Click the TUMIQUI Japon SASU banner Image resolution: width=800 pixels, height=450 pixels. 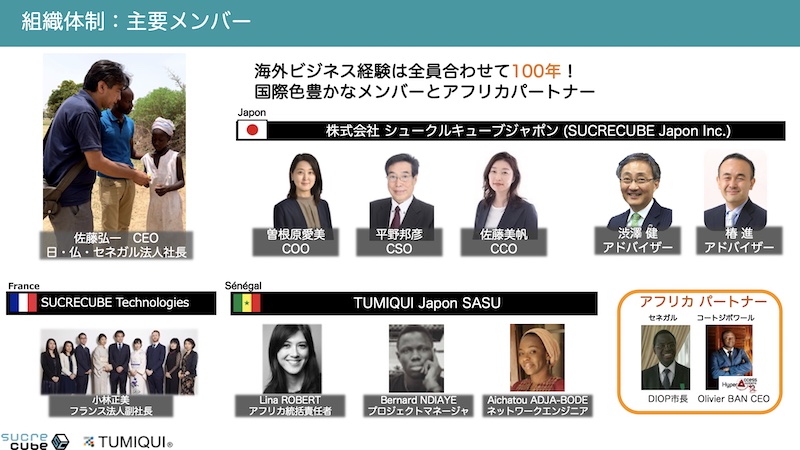[414, 303]
